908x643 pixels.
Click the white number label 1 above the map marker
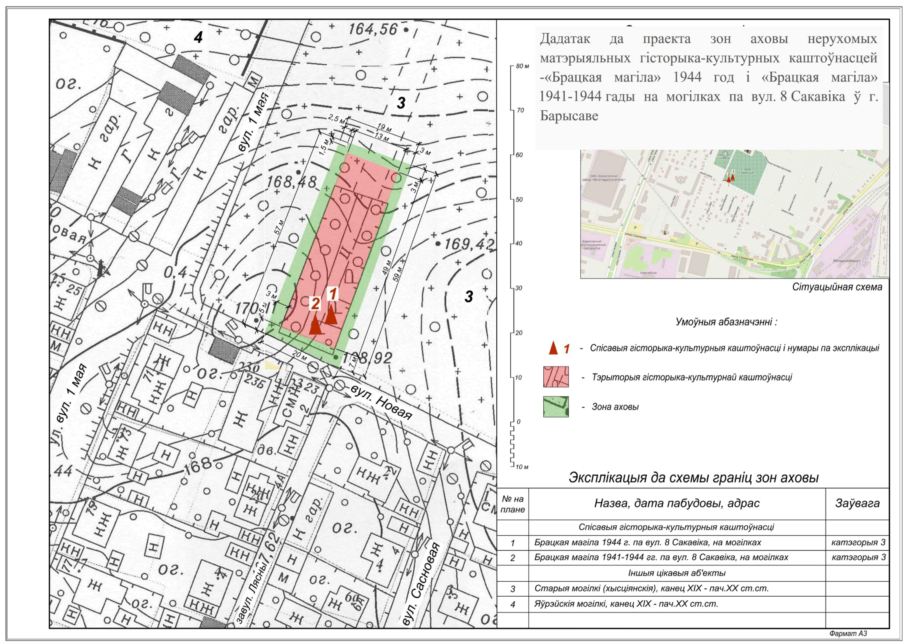(332, 294)
